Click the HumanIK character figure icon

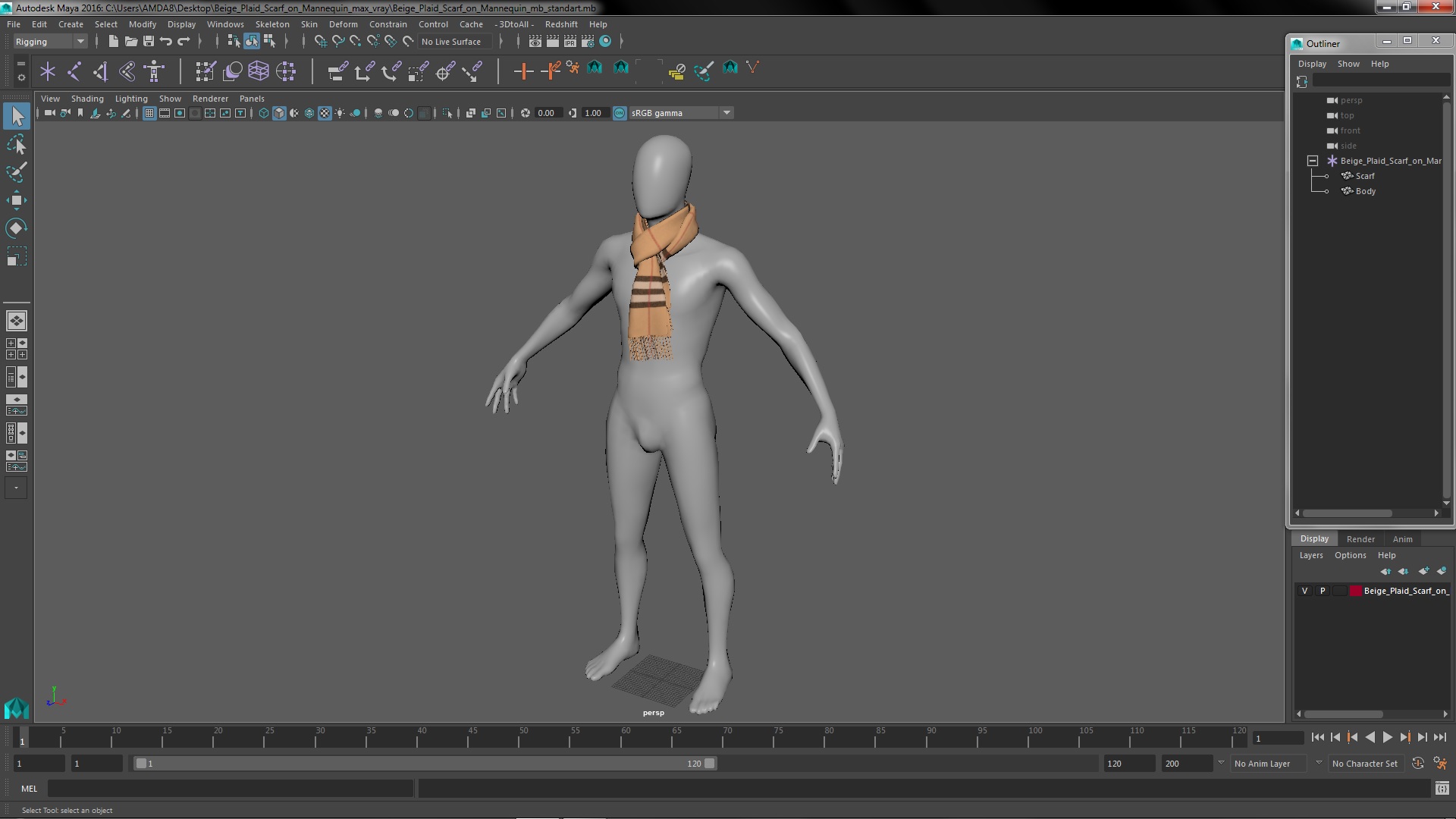tap(154, 71)
